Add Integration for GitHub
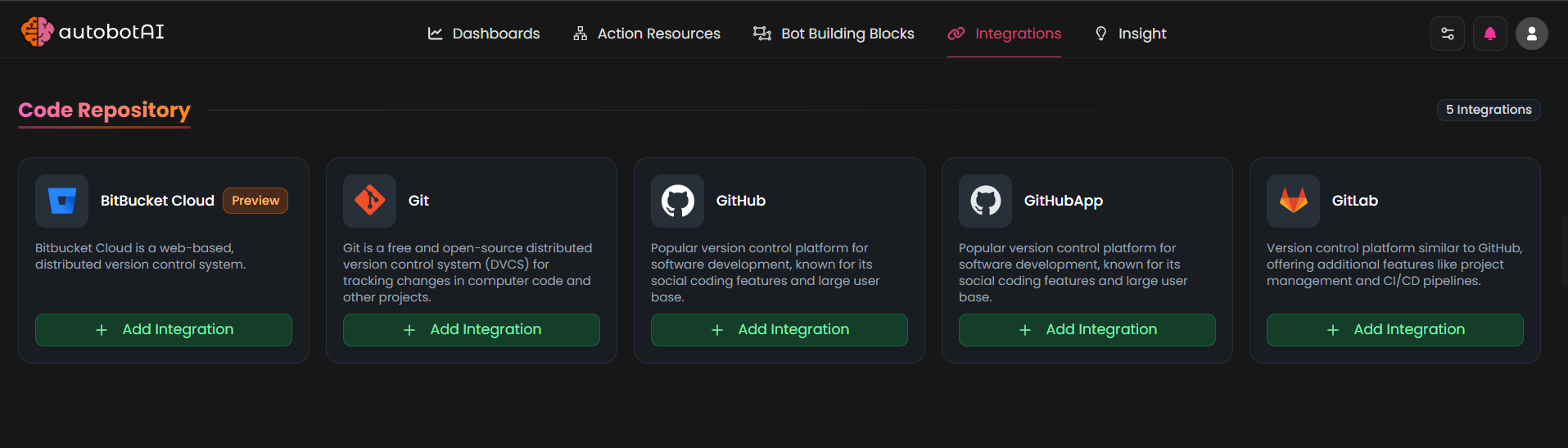 [x=779, y=330]
